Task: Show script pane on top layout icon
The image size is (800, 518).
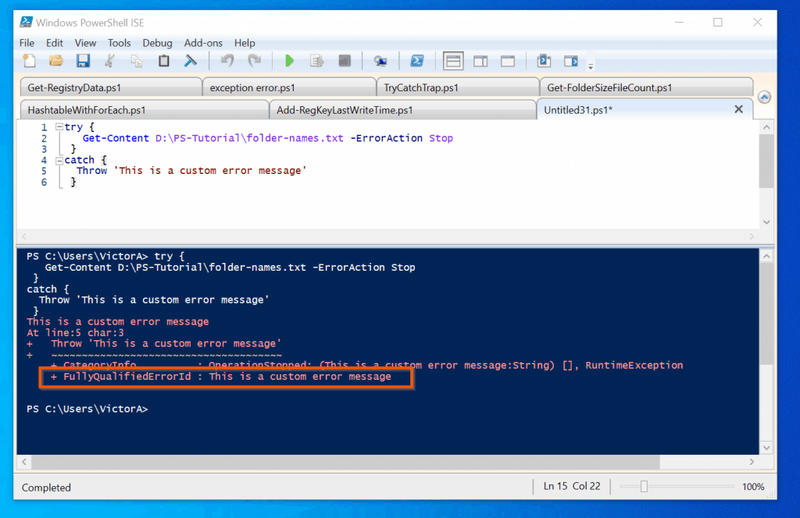Action: click(x=453, y=61)
